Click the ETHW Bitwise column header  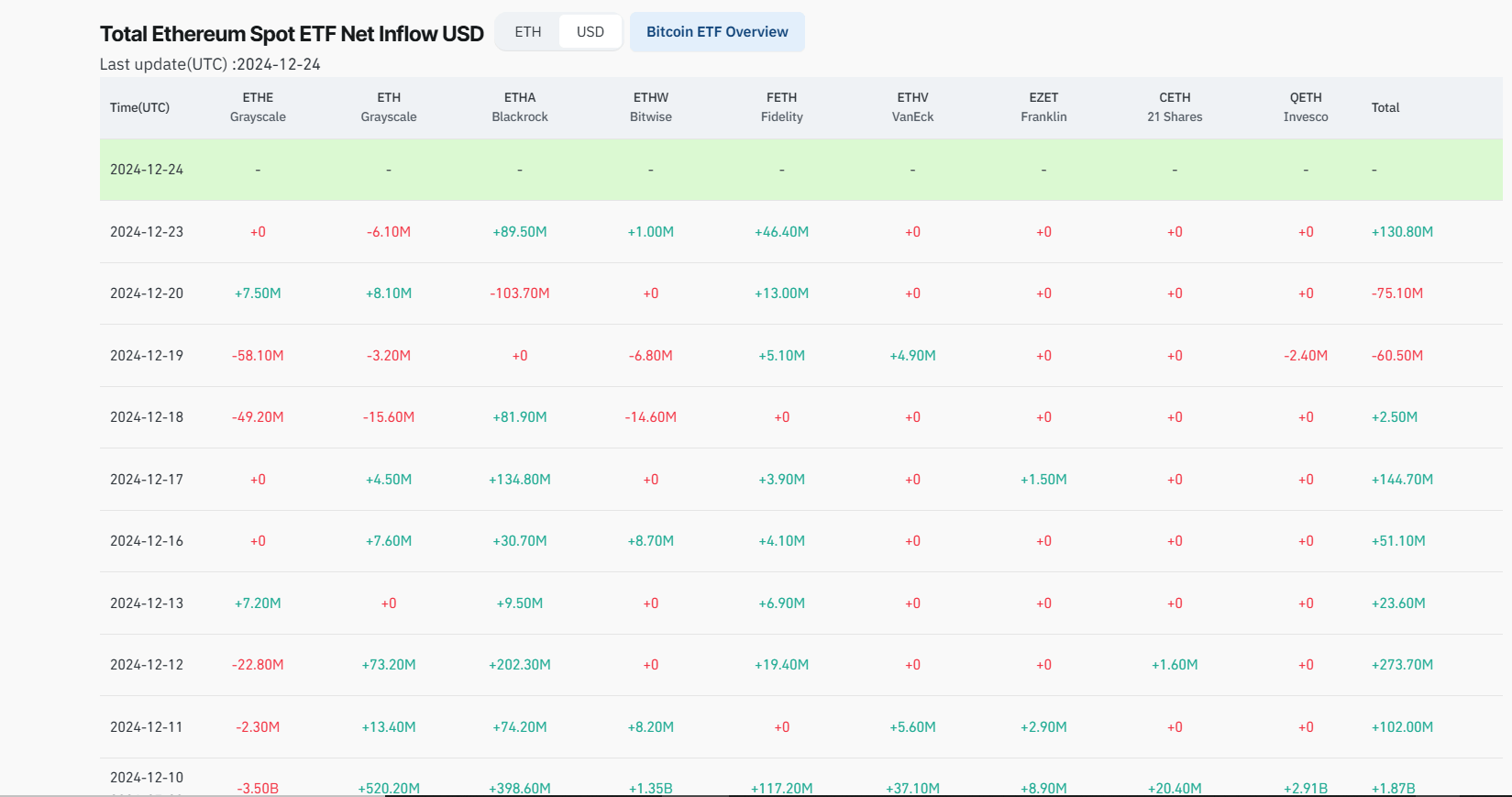(651, 107)
